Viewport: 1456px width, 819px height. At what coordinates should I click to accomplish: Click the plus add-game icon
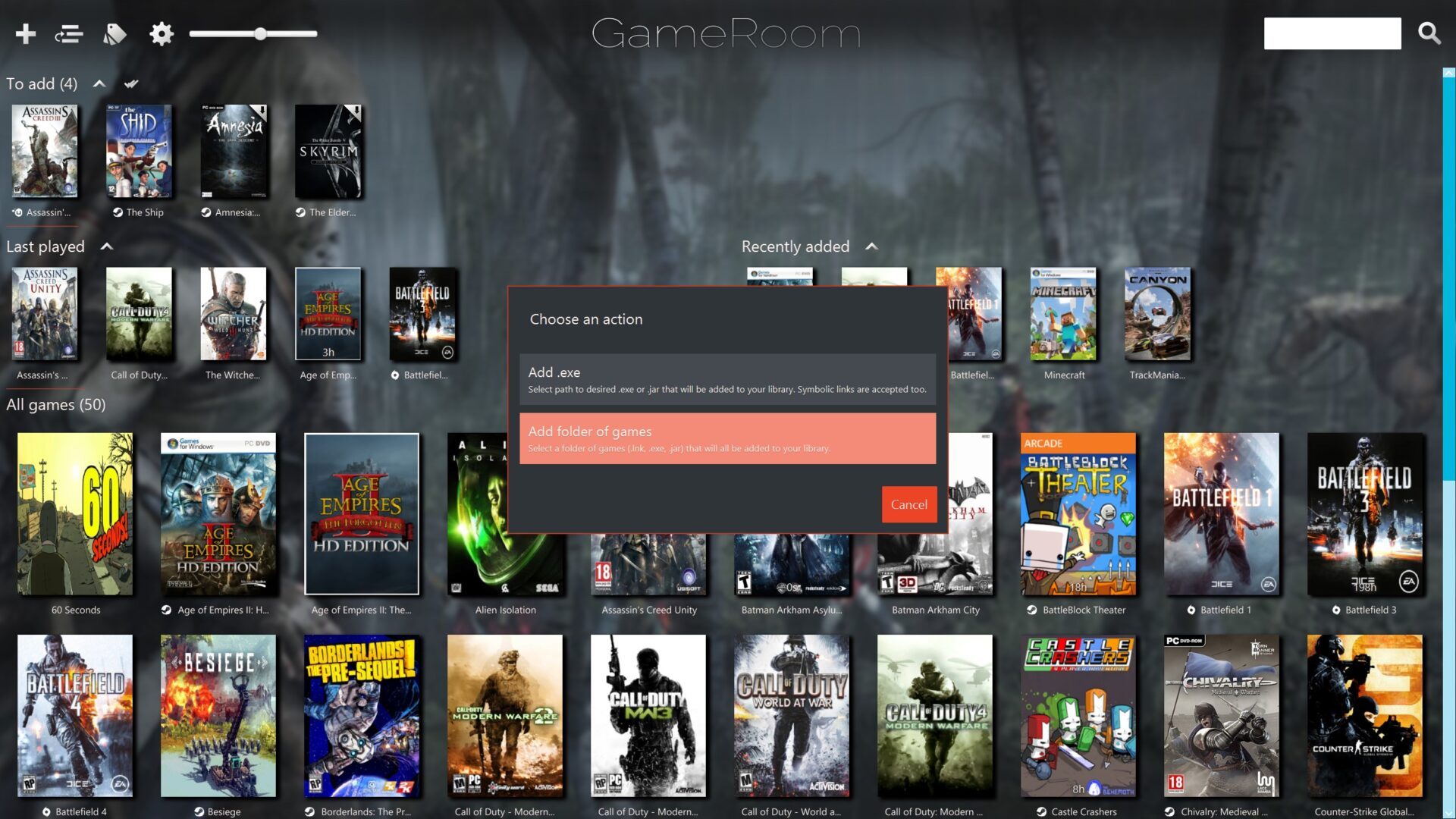[x=26, y=33]
